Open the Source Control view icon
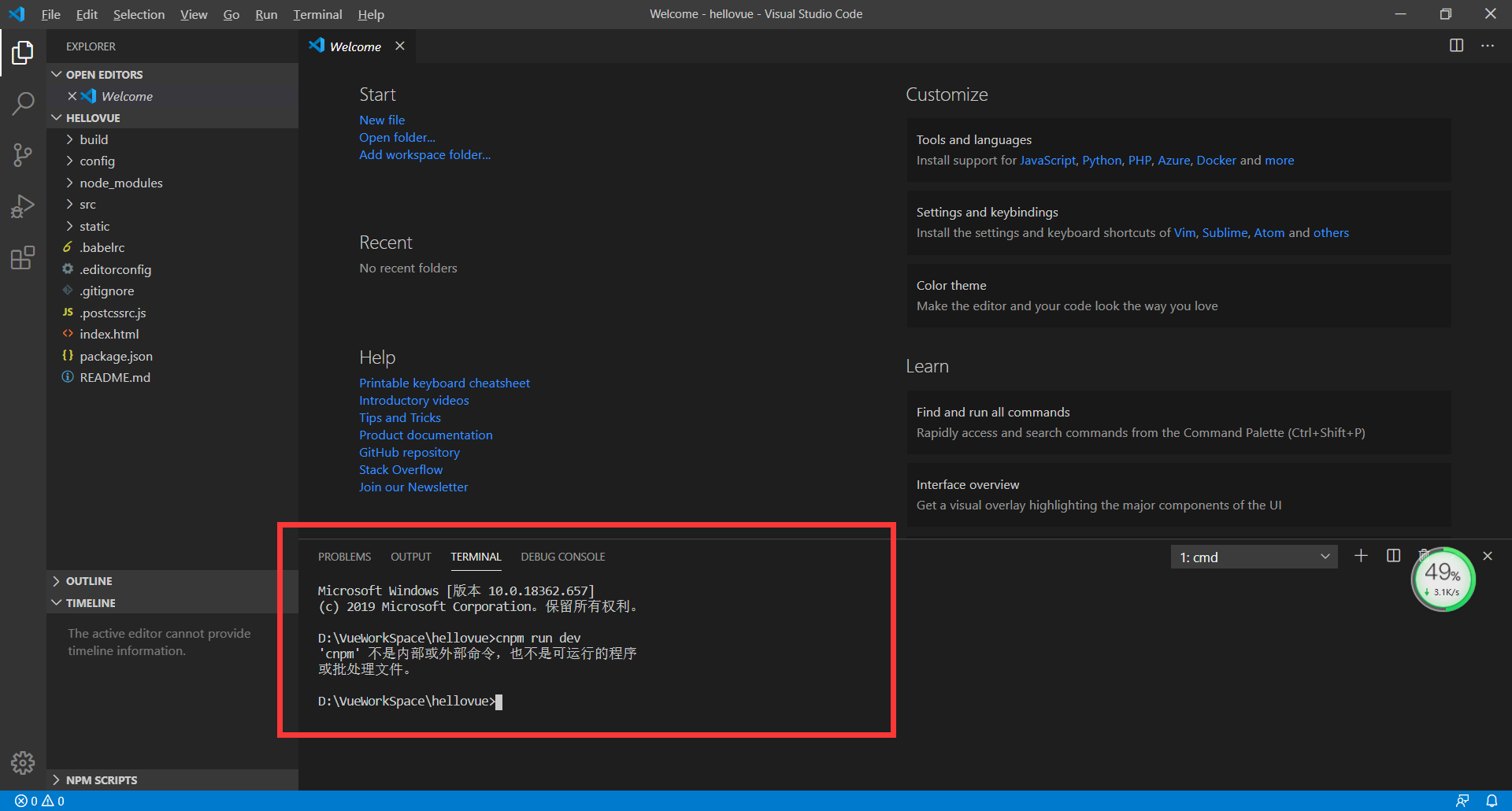 [23, 155]
